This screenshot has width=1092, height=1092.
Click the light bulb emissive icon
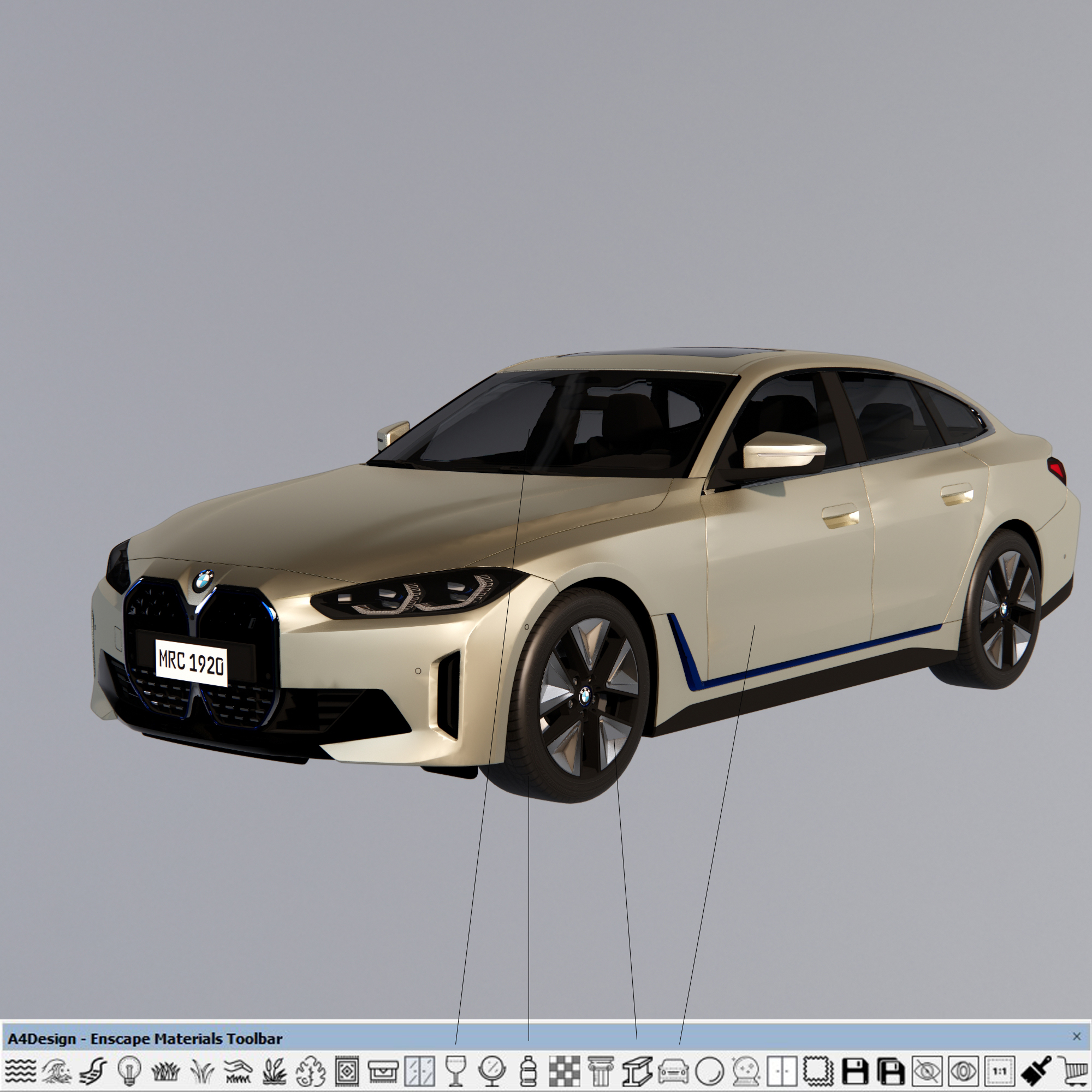click(129, 1071)
